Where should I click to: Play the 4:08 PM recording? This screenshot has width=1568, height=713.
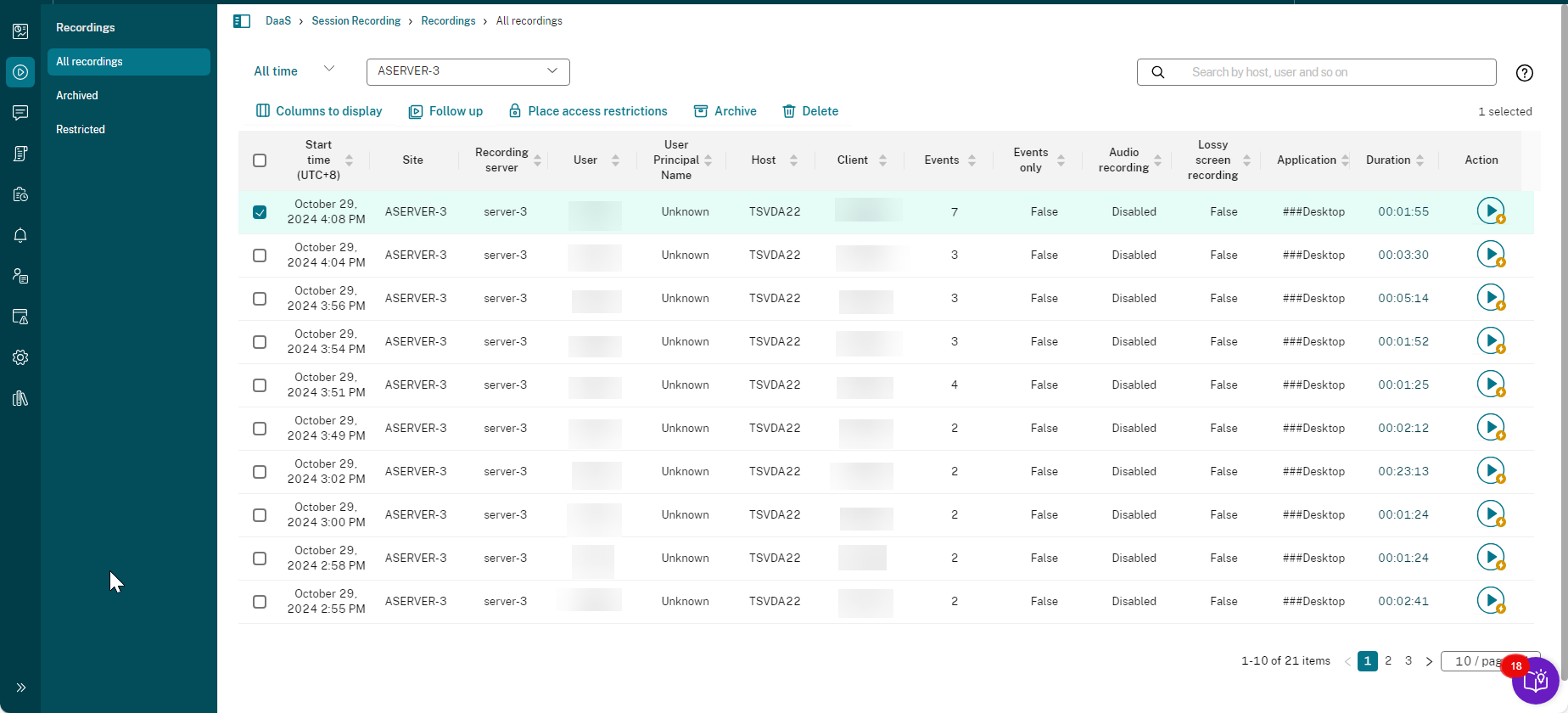tap(1490, 211)
